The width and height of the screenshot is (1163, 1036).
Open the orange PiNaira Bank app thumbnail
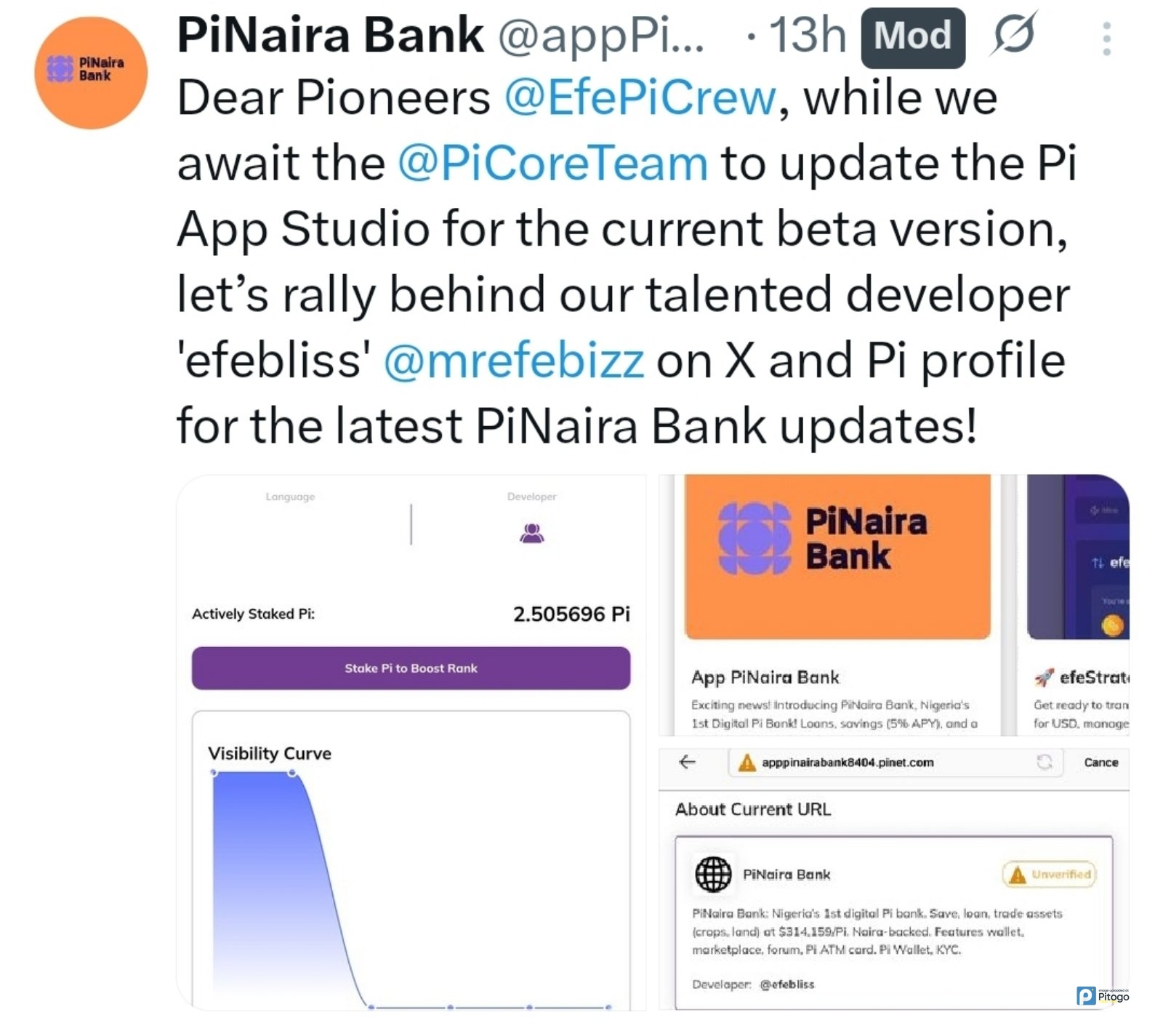click(837, 557)
